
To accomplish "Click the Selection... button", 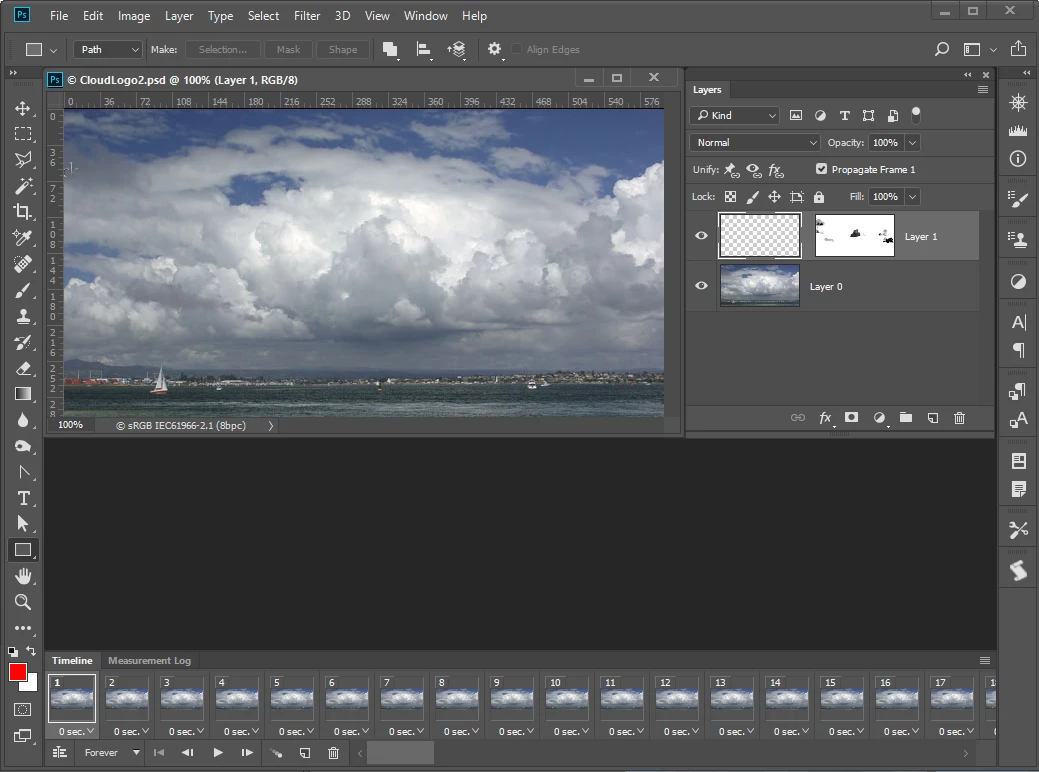I will pos(222,49).
